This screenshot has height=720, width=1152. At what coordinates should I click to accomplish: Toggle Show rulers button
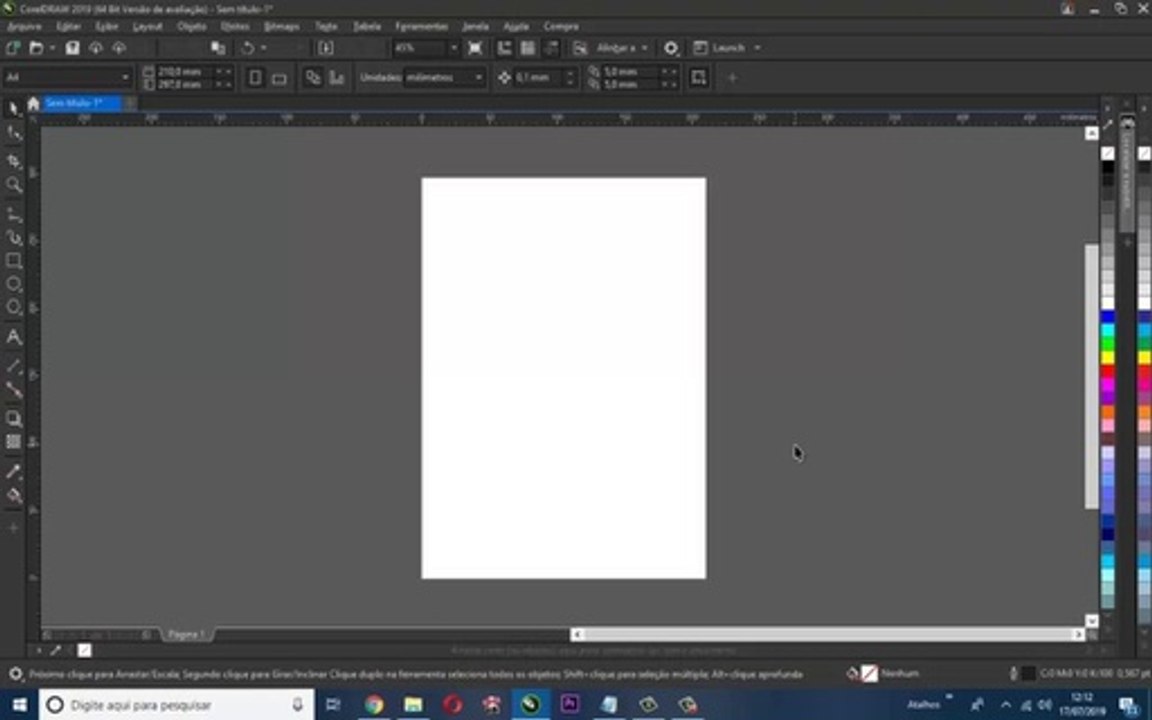(504, 48)
